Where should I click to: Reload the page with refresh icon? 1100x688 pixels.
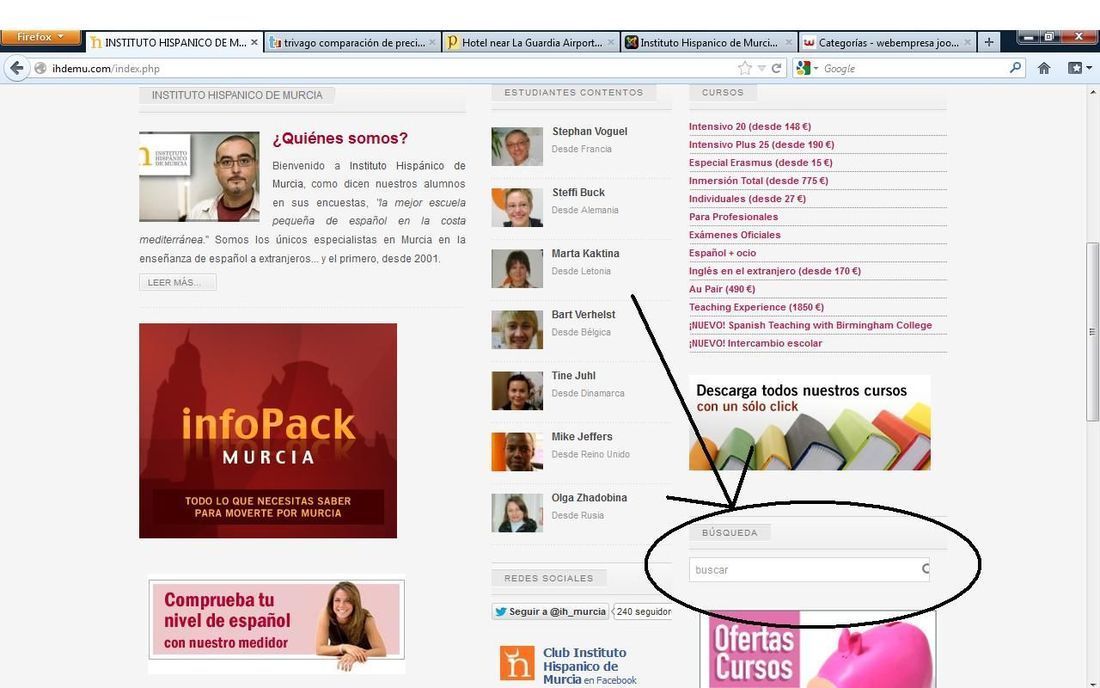click(x=776, y=68)
